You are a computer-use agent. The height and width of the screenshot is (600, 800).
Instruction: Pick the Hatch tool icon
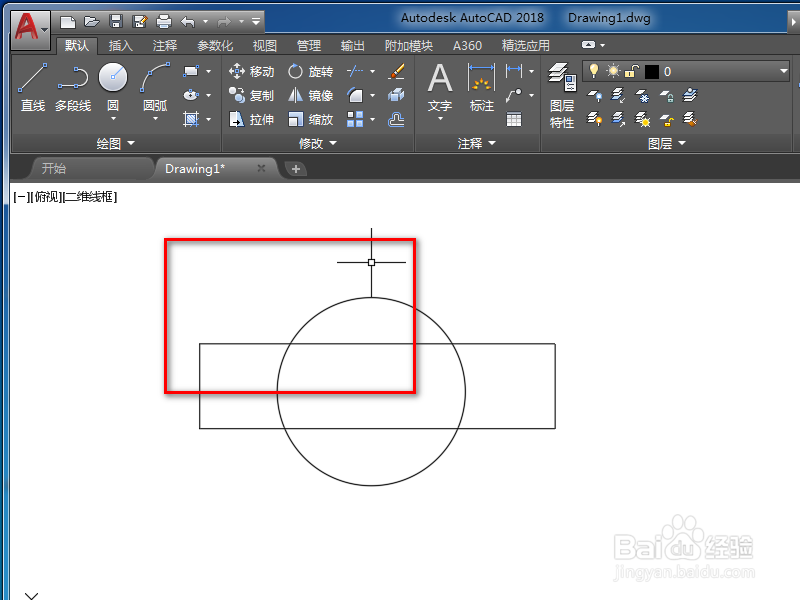pos(191,119)
